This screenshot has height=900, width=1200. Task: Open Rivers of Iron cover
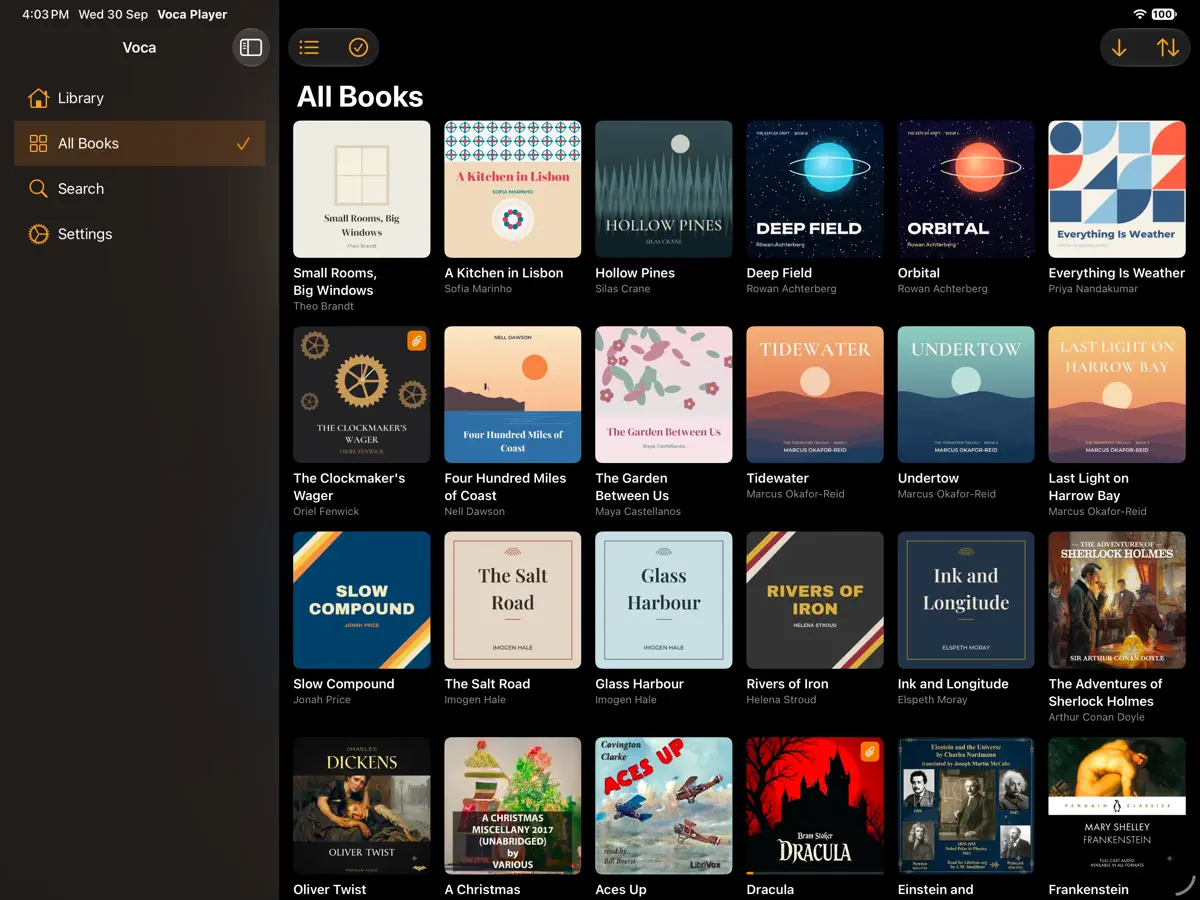pyautogui.click(x=815, y=600)
